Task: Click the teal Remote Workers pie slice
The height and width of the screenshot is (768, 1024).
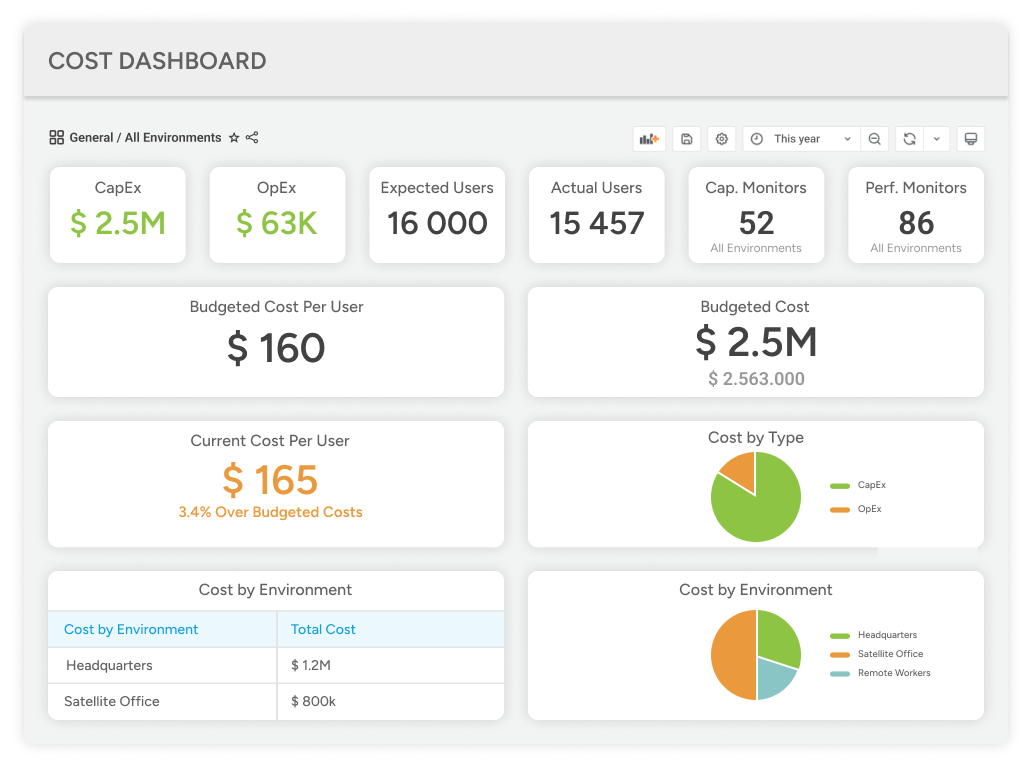Action: point(775,677)
